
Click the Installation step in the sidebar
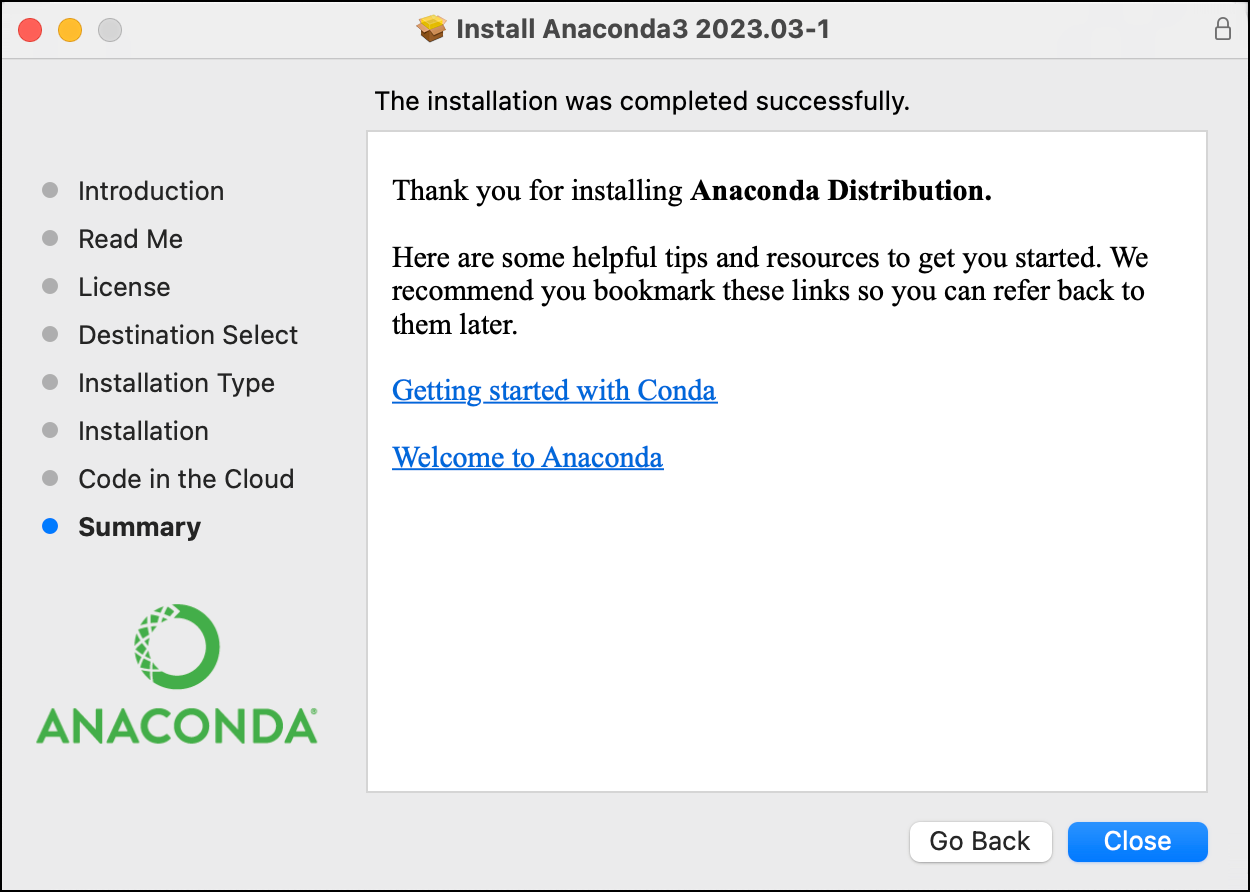(x=143, y=431)
